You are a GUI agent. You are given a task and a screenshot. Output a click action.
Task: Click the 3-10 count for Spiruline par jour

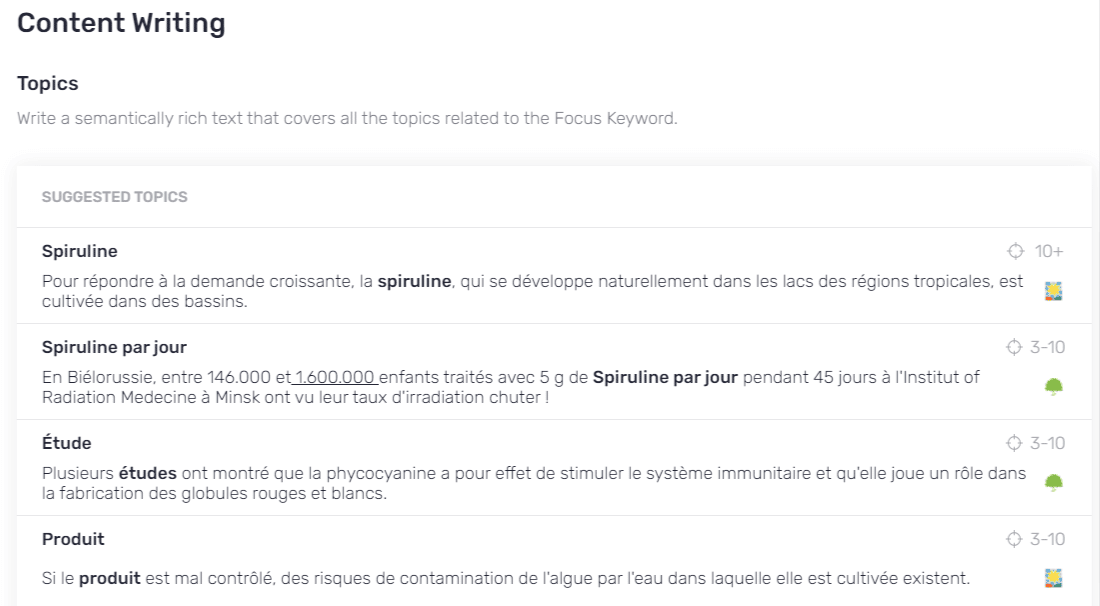(1047, 347)
